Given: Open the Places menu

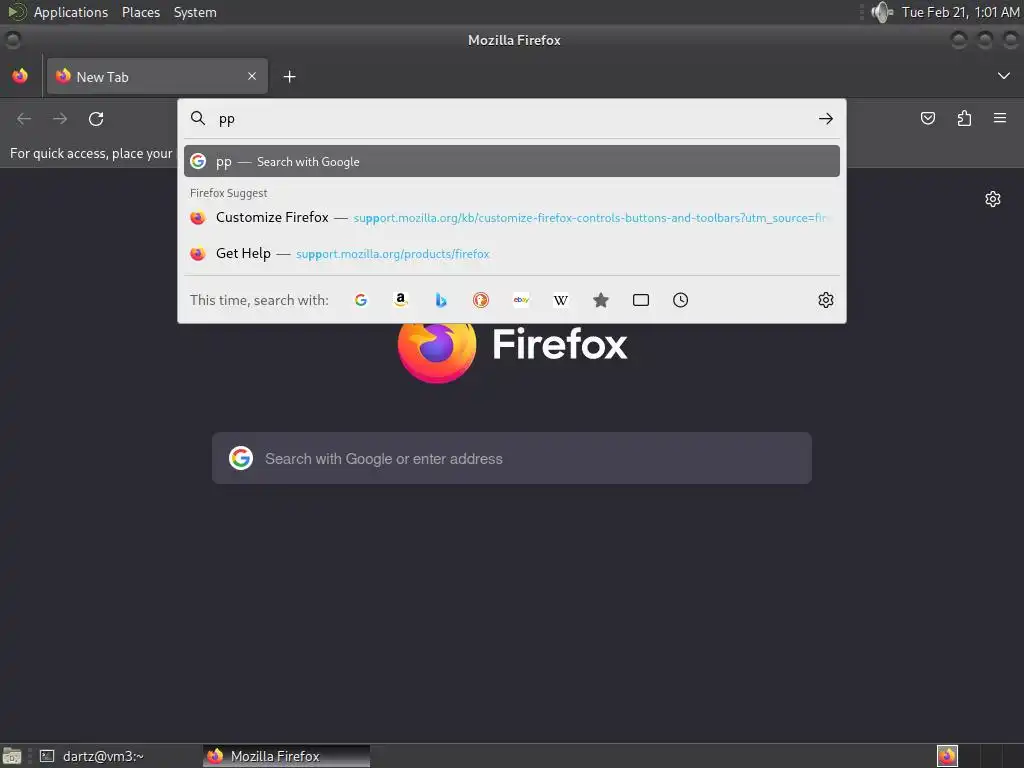Looking at the screenshot, I should (141, 12).
